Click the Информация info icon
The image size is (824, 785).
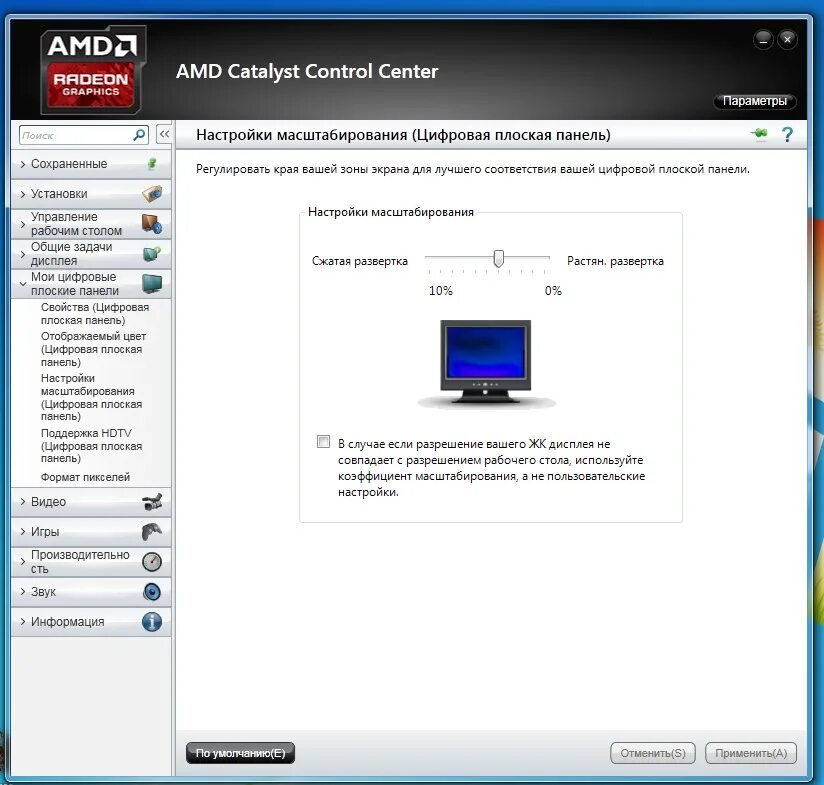pos(152,622)
